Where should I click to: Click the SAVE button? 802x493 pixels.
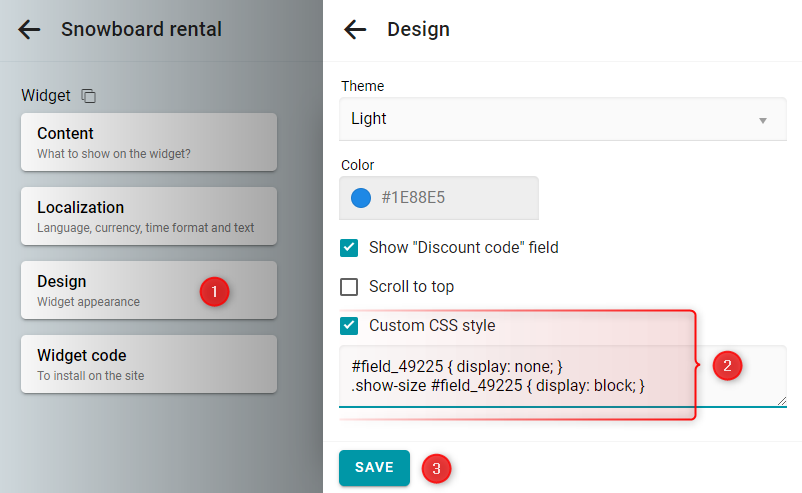click(374, 468)
